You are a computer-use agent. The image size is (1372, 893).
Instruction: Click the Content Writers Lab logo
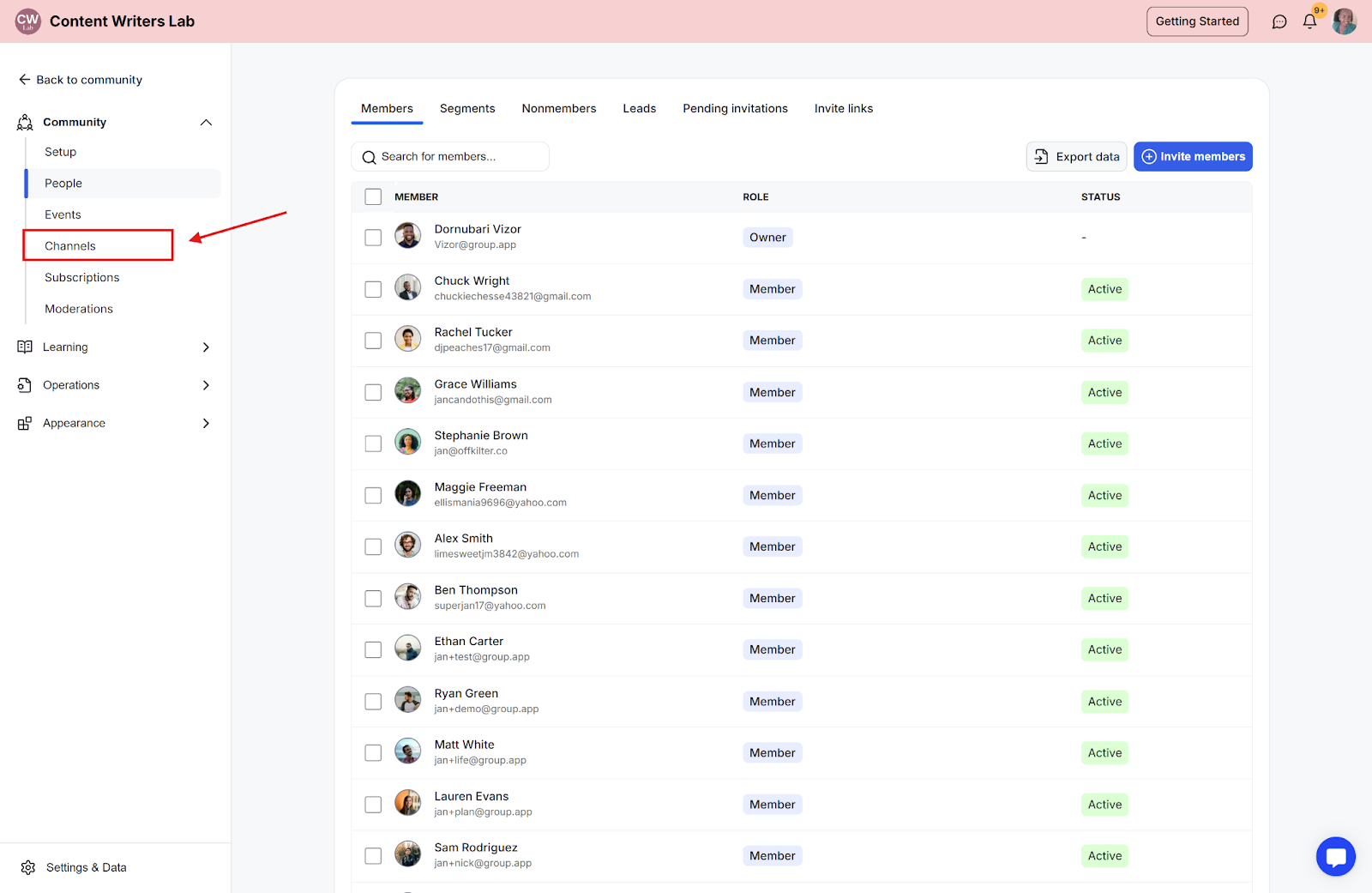28,21
